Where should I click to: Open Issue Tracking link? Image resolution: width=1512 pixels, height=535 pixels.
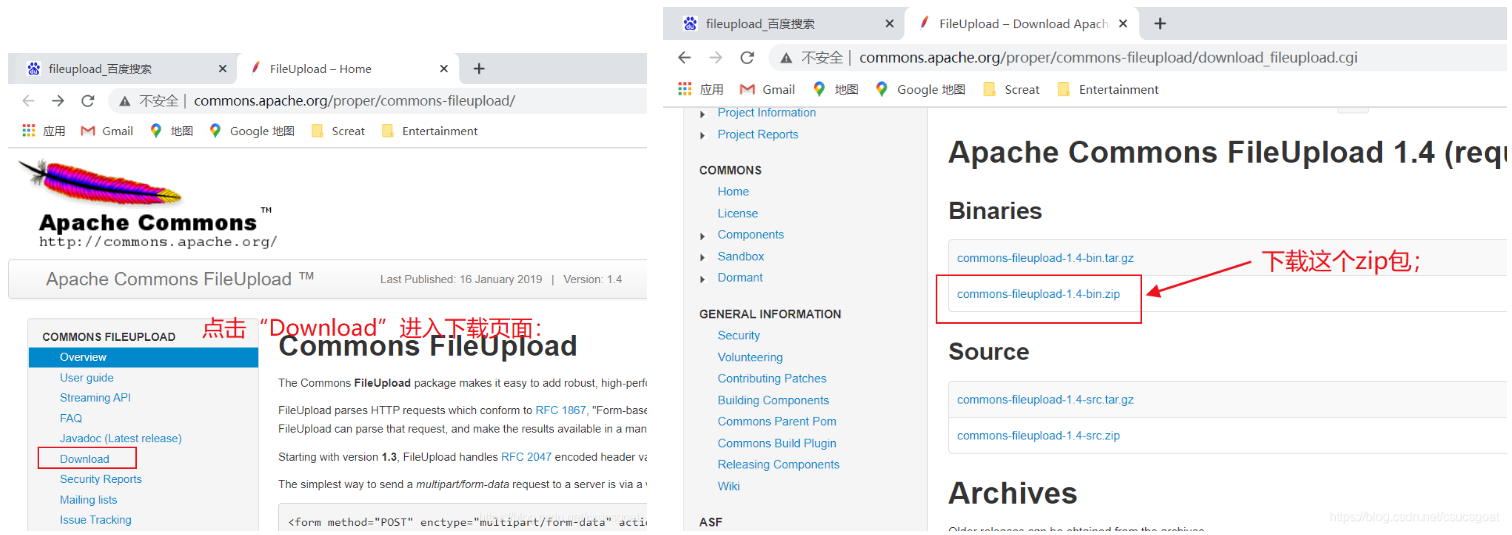[x=96, y=520]
